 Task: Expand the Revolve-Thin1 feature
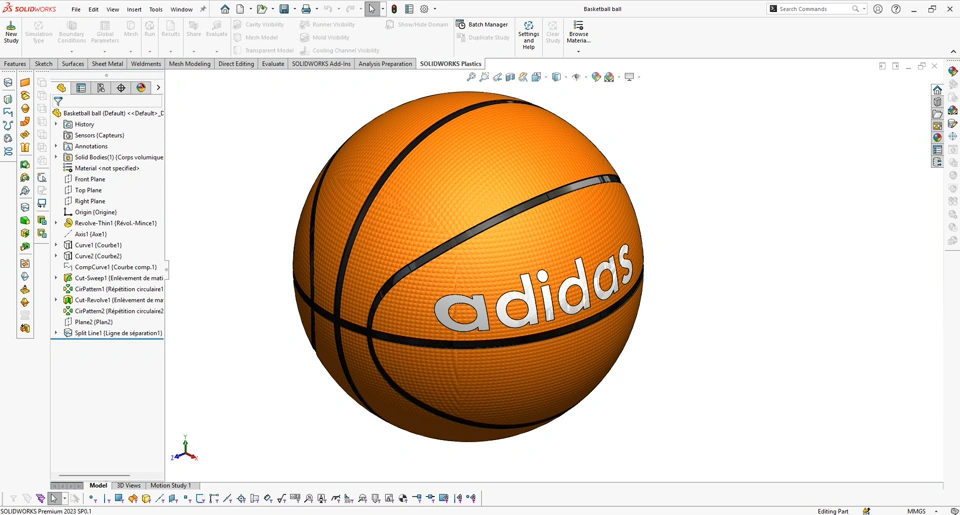click(56, 223)
